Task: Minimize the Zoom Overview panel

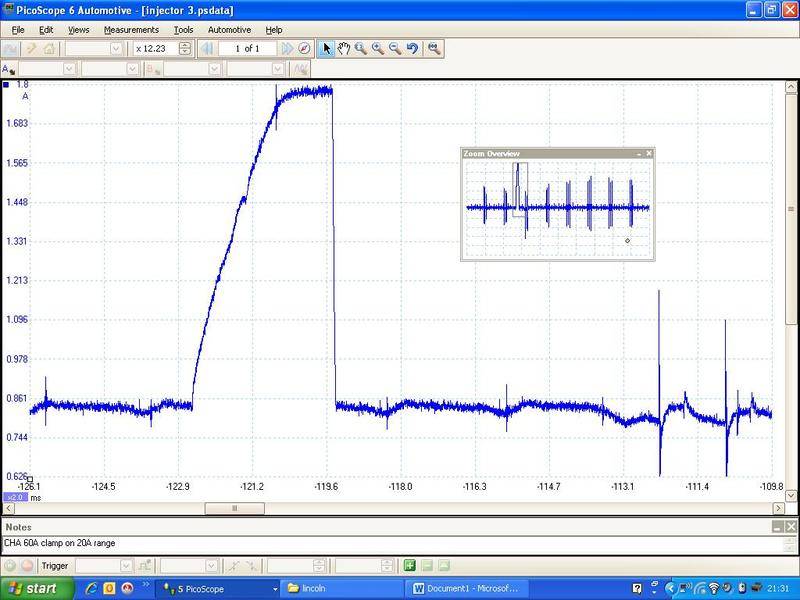Action: (x=639, y=153)
